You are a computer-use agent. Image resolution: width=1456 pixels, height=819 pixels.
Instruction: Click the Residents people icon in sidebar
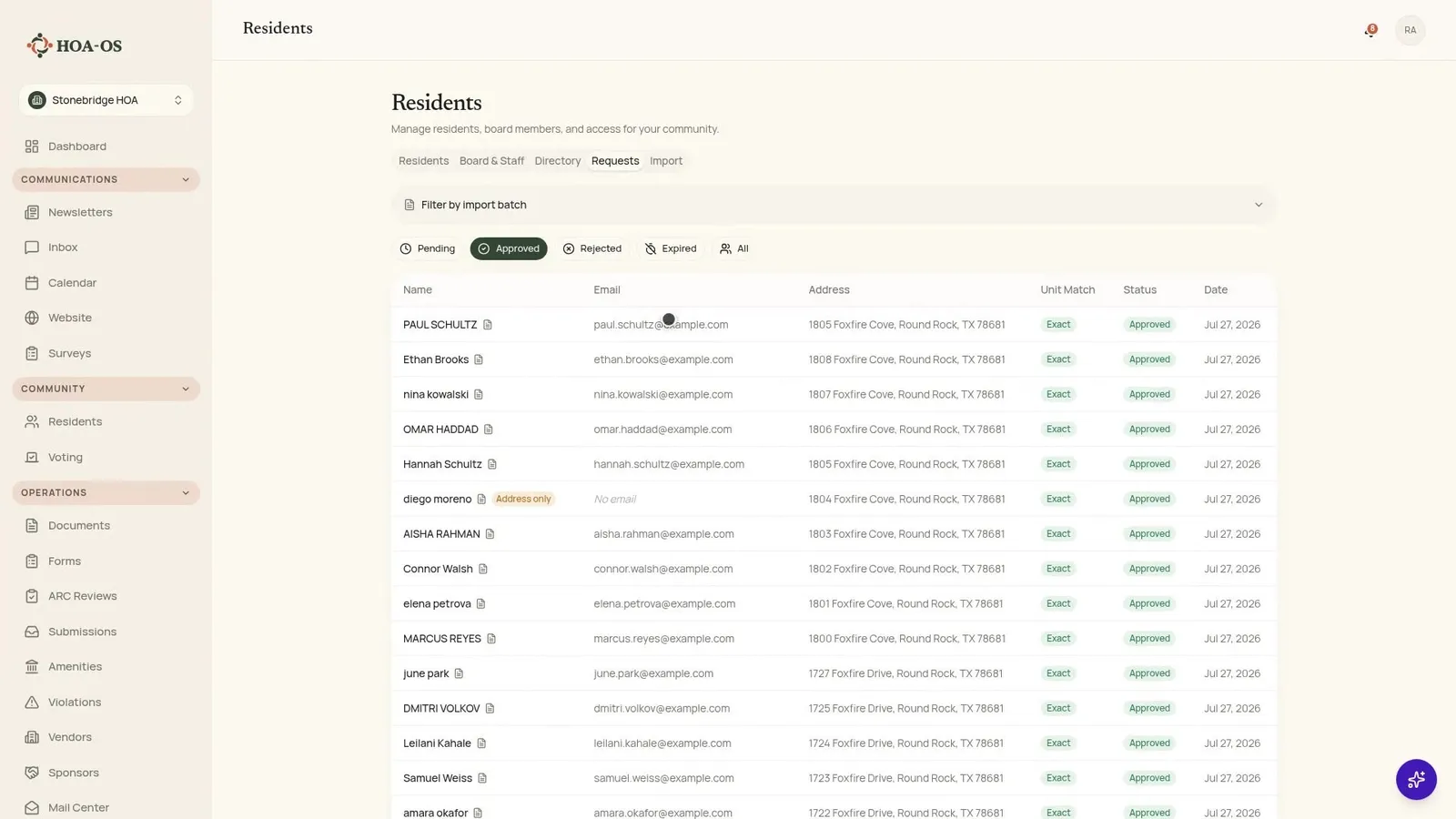[32, 421]
